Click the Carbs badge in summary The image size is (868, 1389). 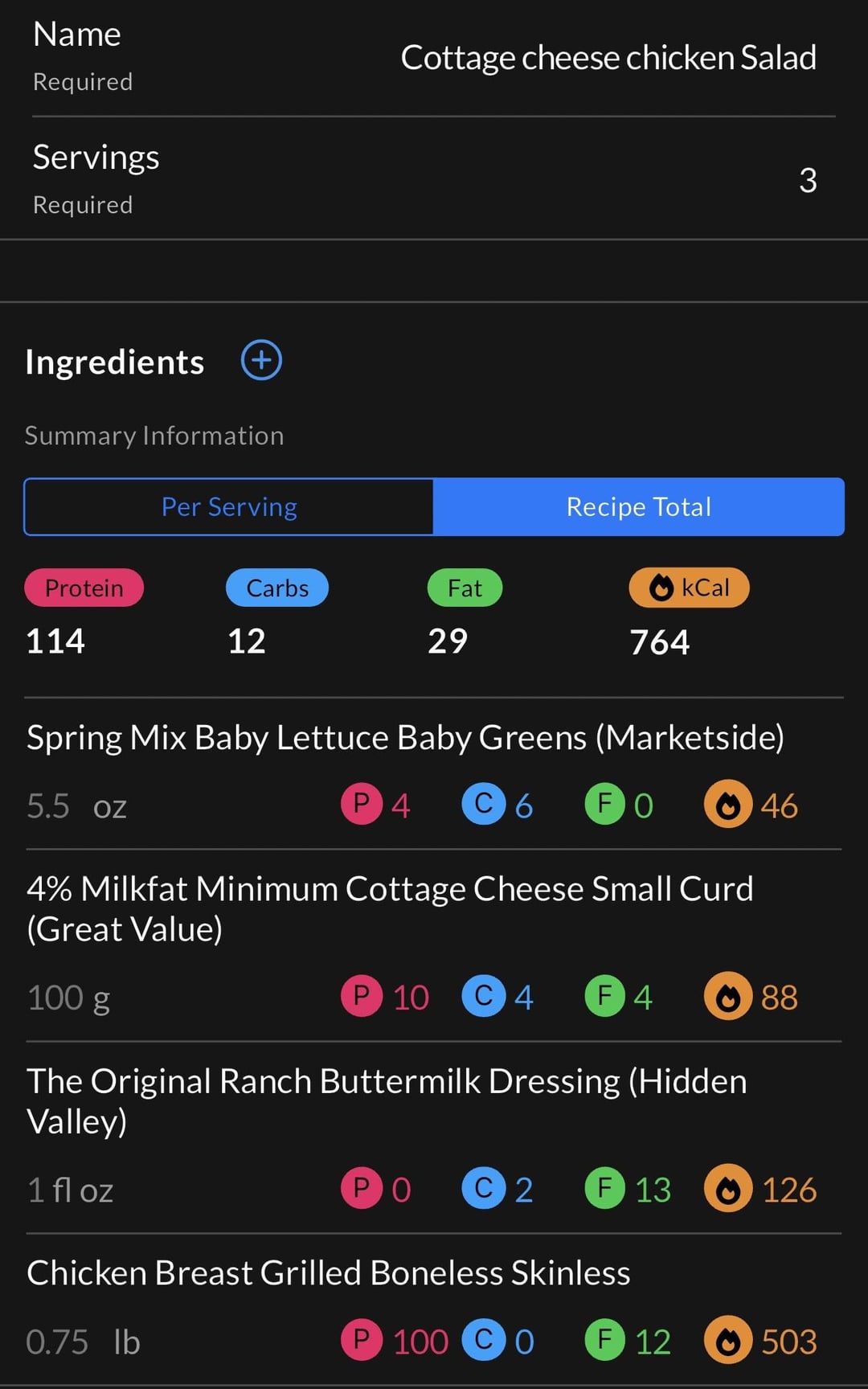[x=277, y=588]
